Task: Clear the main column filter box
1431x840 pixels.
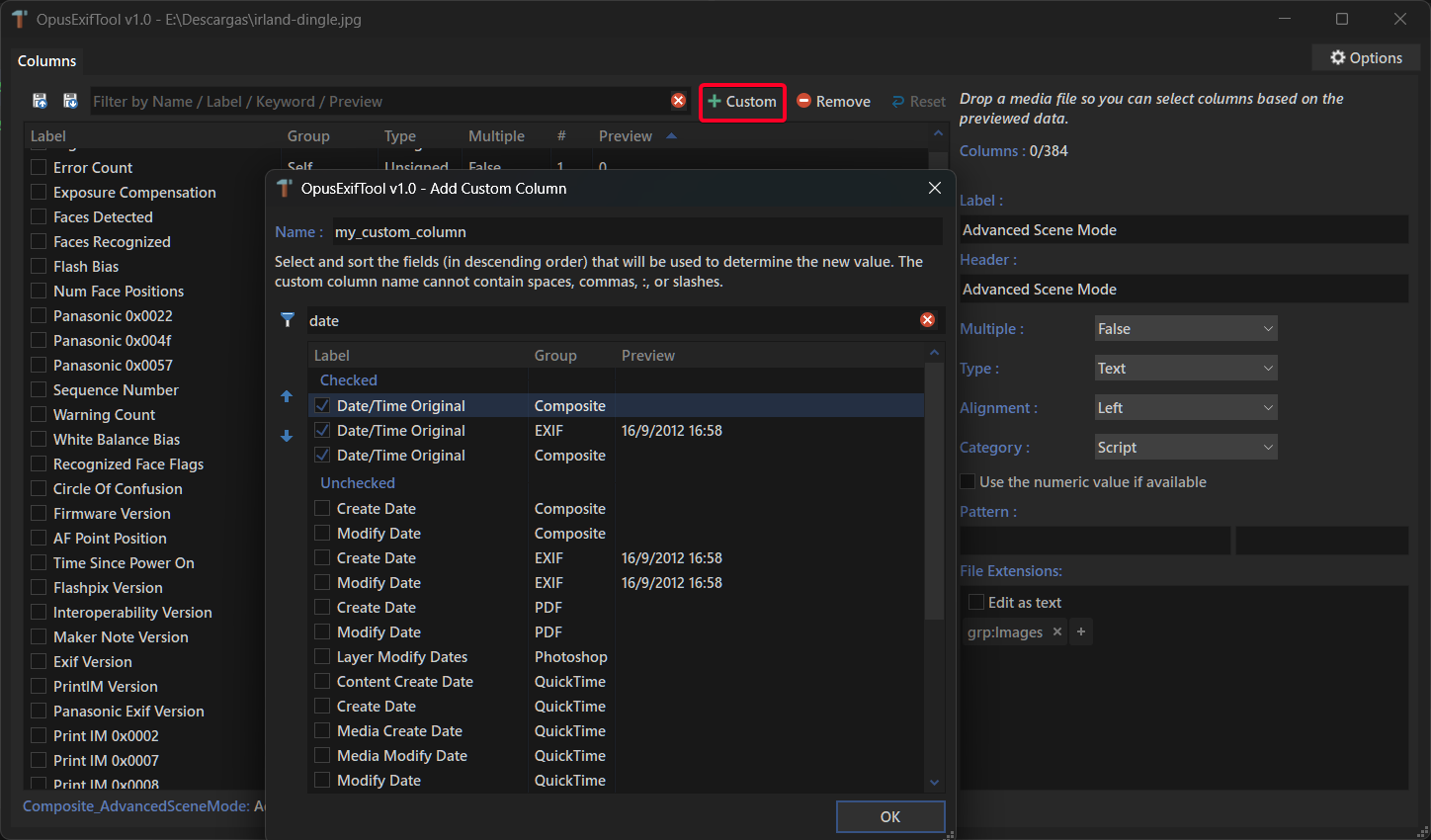Action: coord(678,101)
